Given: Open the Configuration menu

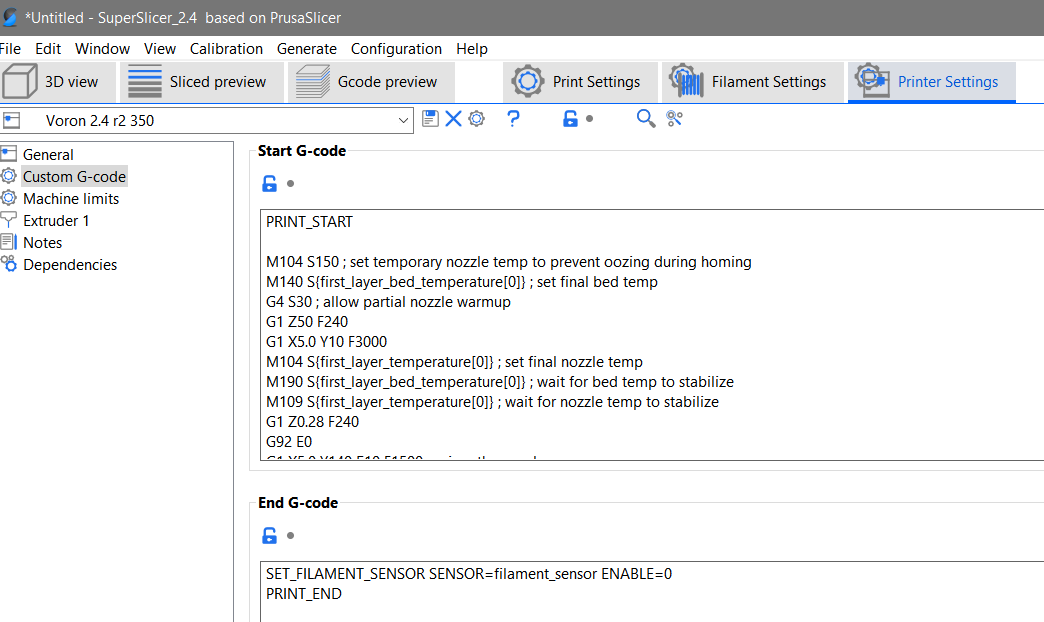Looking at the screenshot, I should (396, 49).
